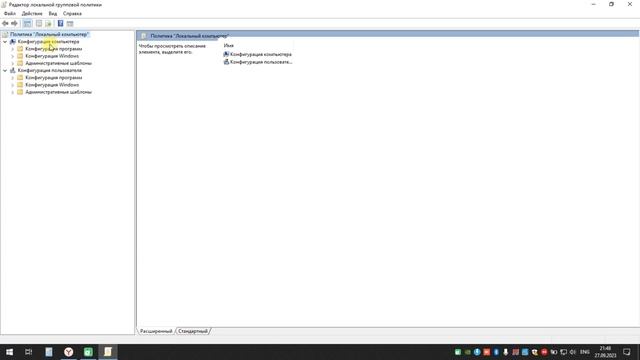Select Конфигурация пользователя in the tree

coord(49,71)
